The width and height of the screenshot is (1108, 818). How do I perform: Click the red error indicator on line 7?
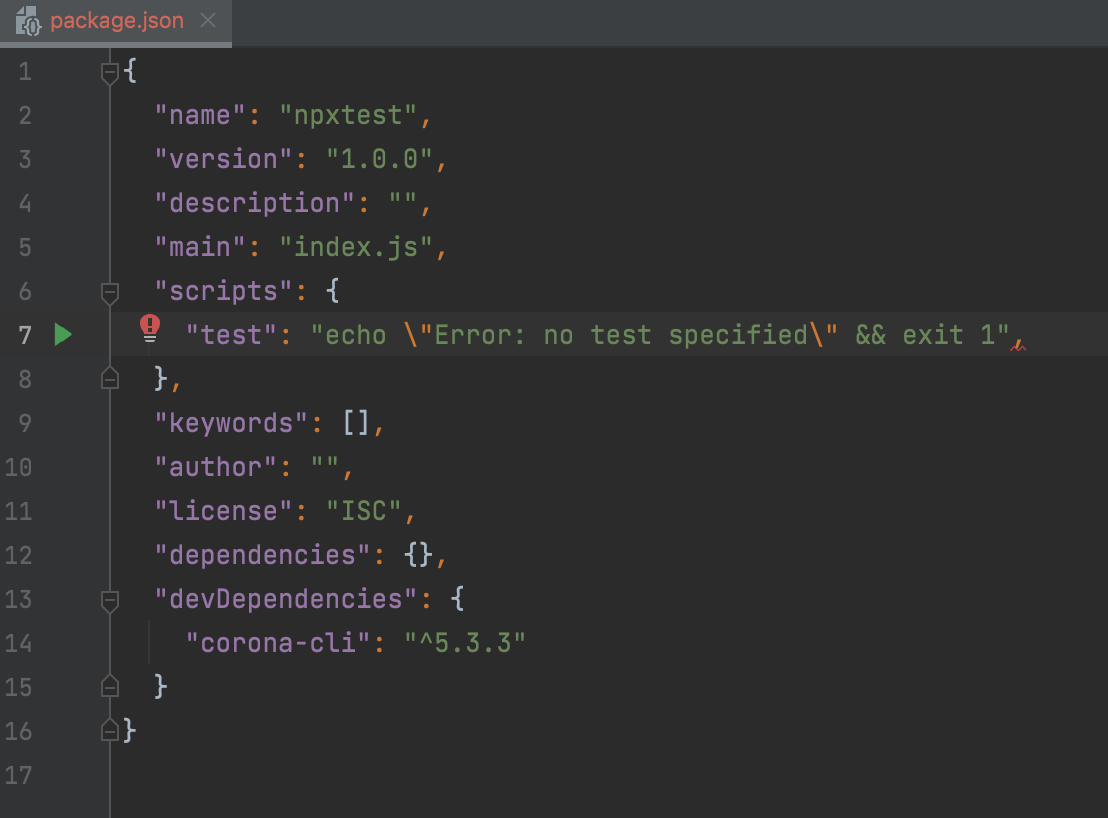150,327
